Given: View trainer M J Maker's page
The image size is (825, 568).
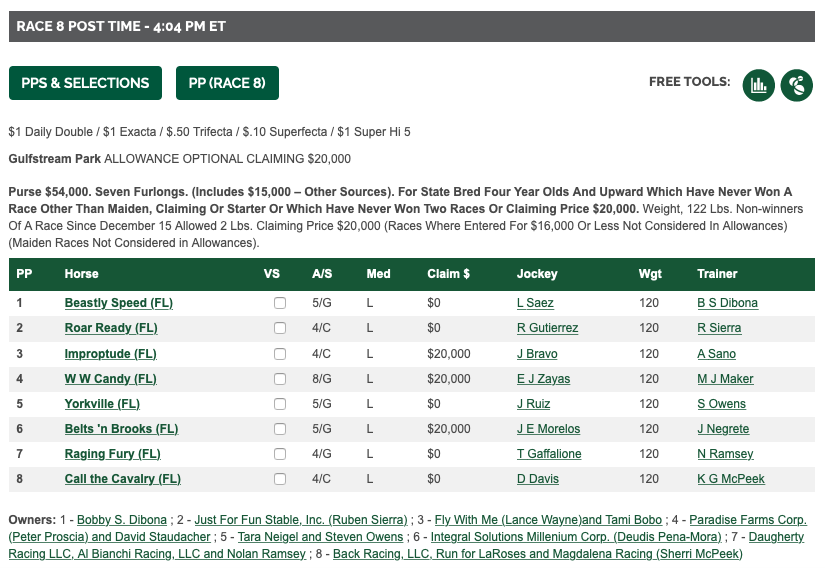Looking at the screenshot, I should pos(725,379).
